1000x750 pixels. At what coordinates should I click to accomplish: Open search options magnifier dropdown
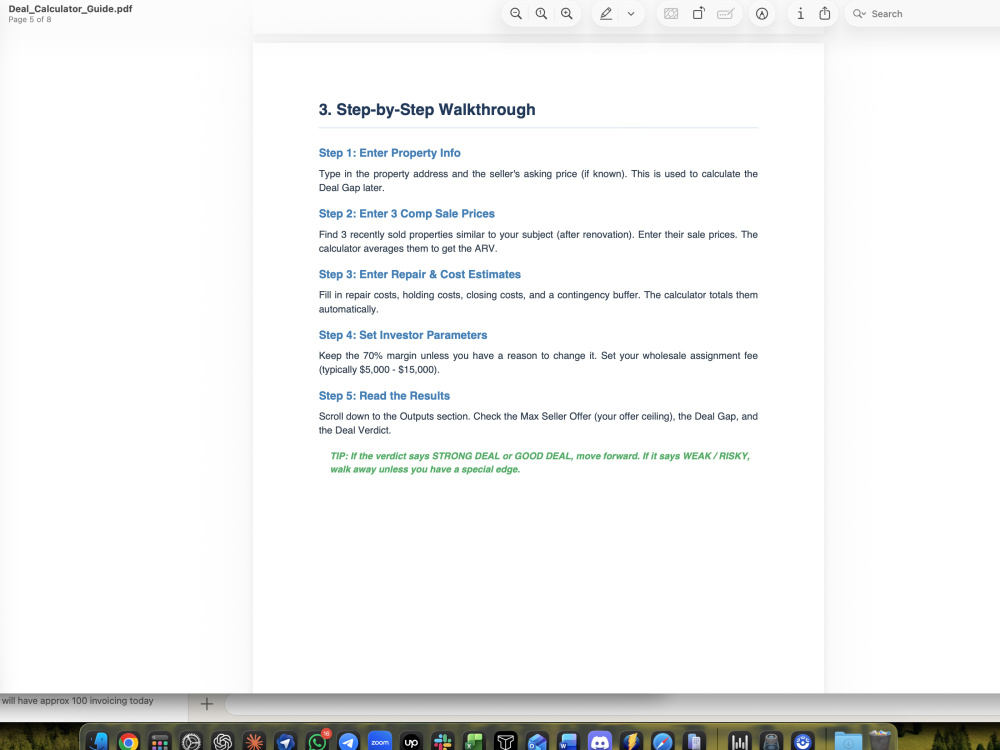pos(859,13)
